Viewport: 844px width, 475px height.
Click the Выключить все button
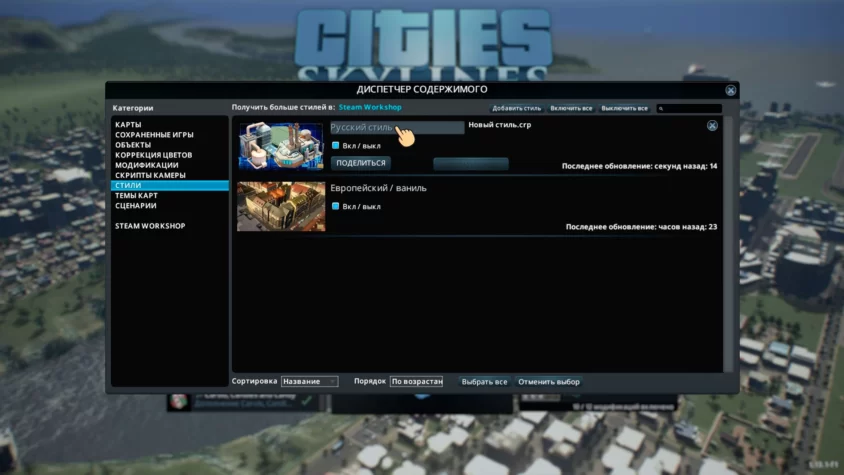click(624, 108)
